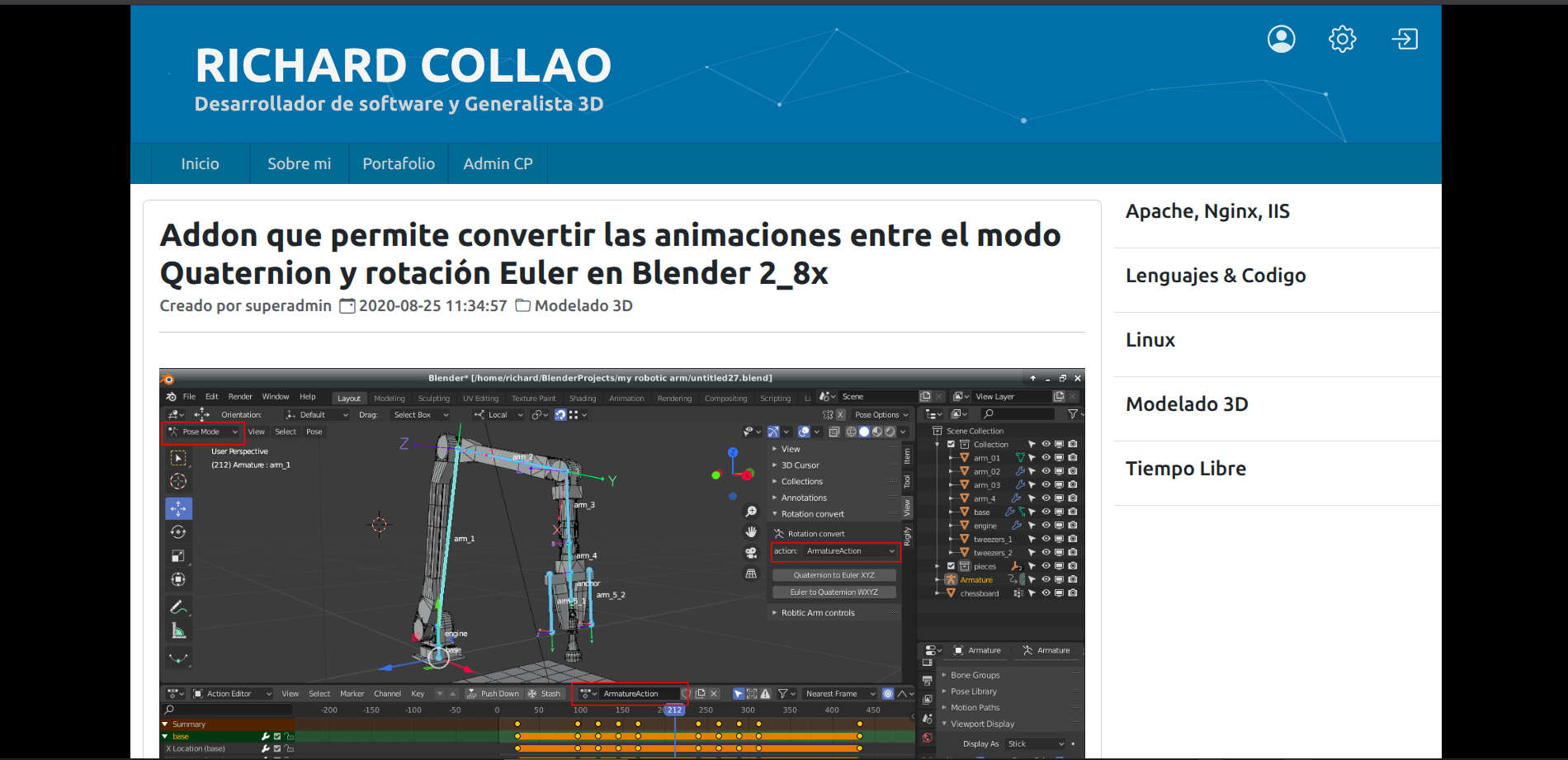Hide Armature with its eye icon
This screenshot has height=760, width=1568.
point(1046,580)
